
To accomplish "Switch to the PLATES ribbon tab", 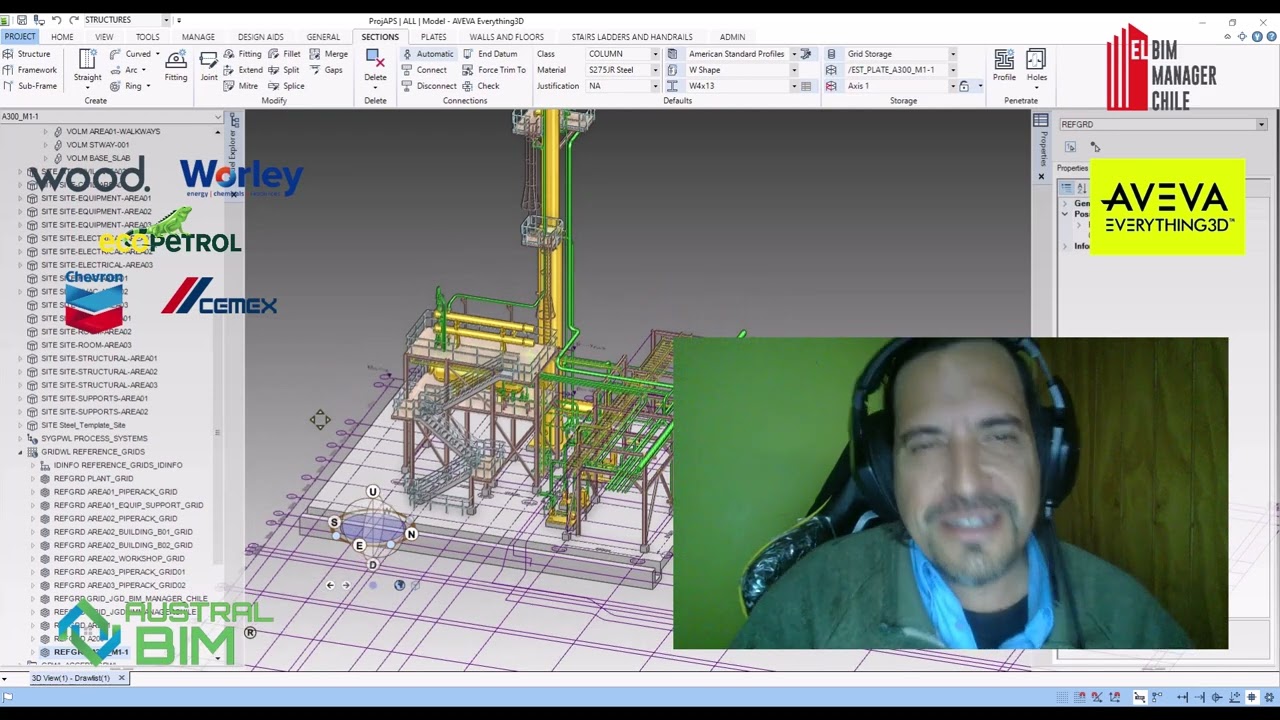I will tap(433, 37).
